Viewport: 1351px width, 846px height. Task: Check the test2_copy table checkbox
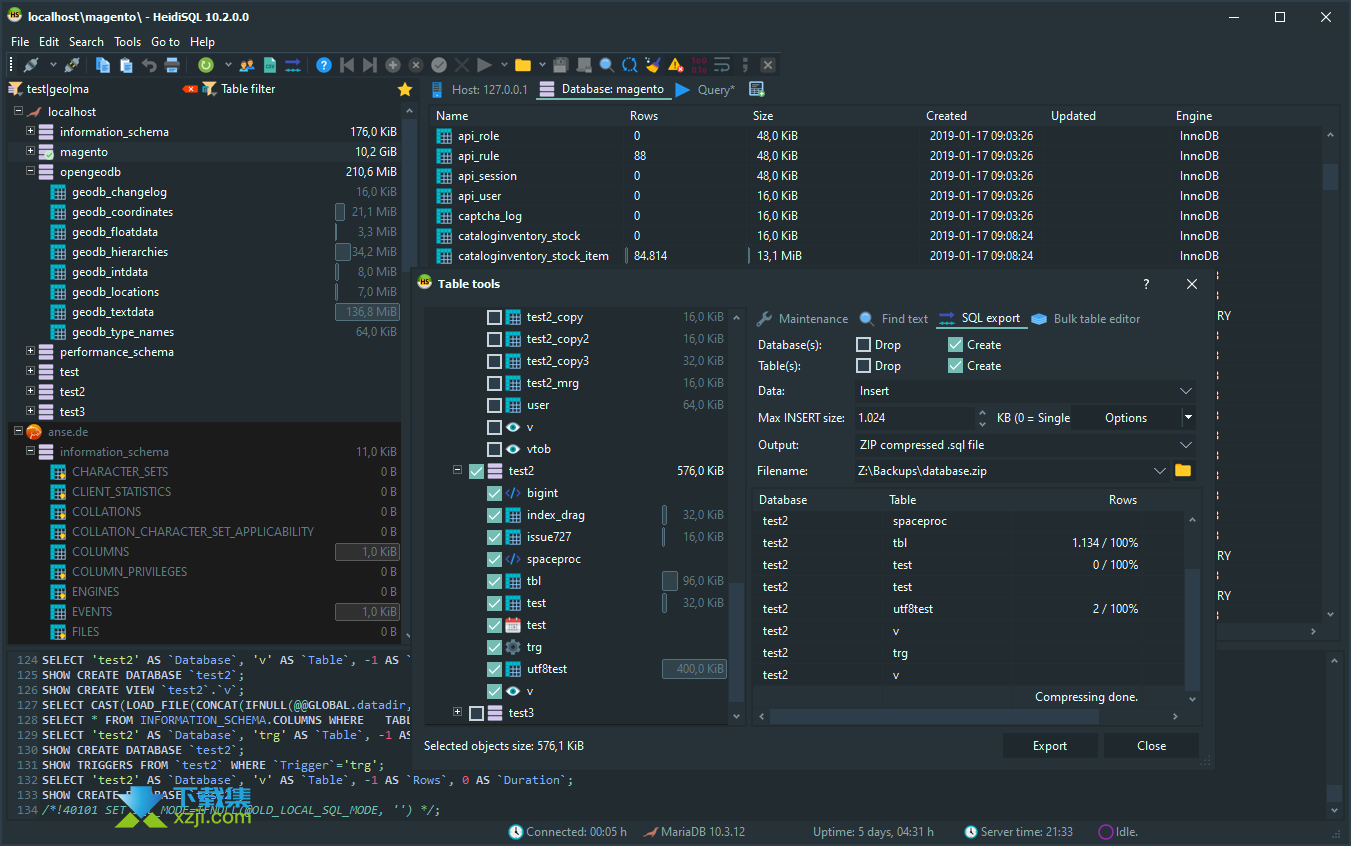494,317
